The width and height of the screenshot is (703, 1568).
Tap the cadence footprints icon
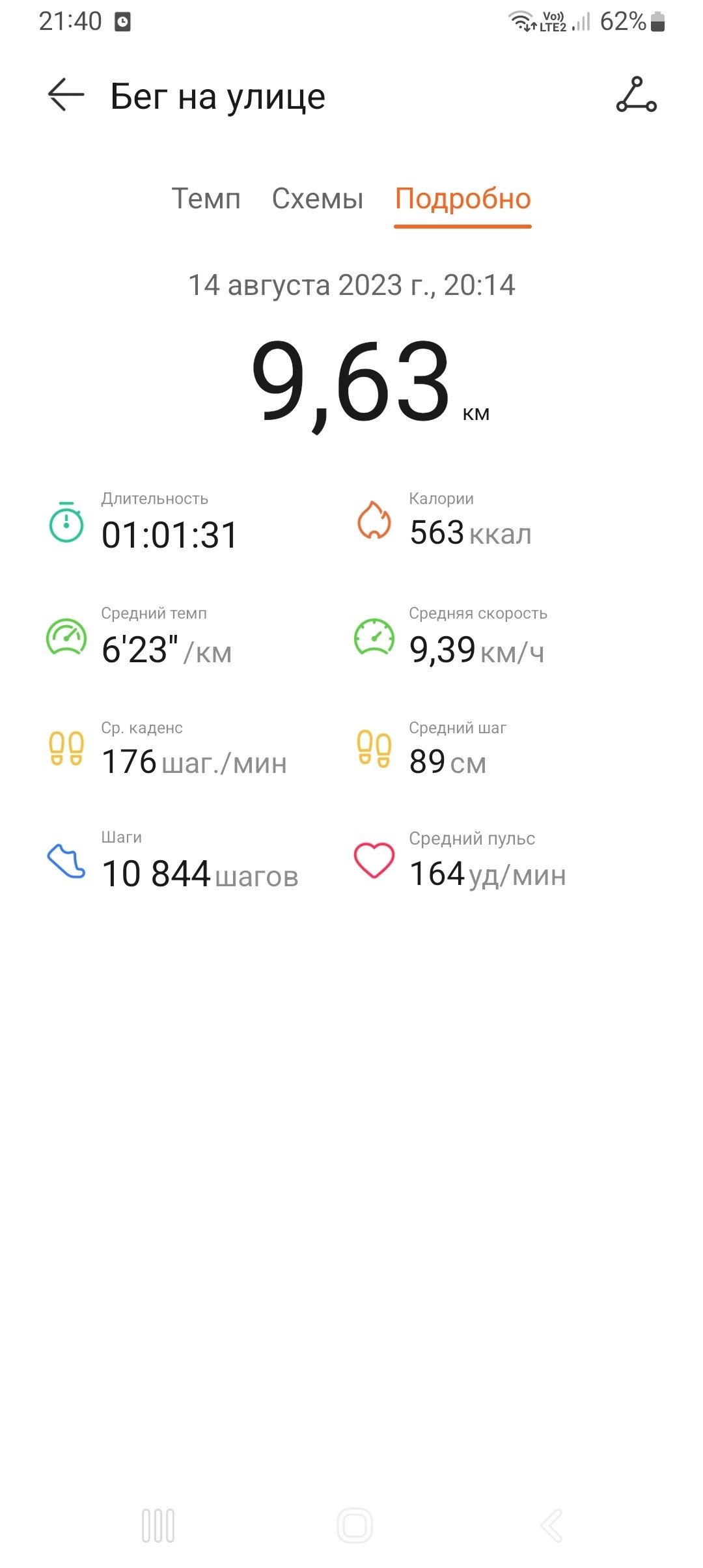point(66,749)
